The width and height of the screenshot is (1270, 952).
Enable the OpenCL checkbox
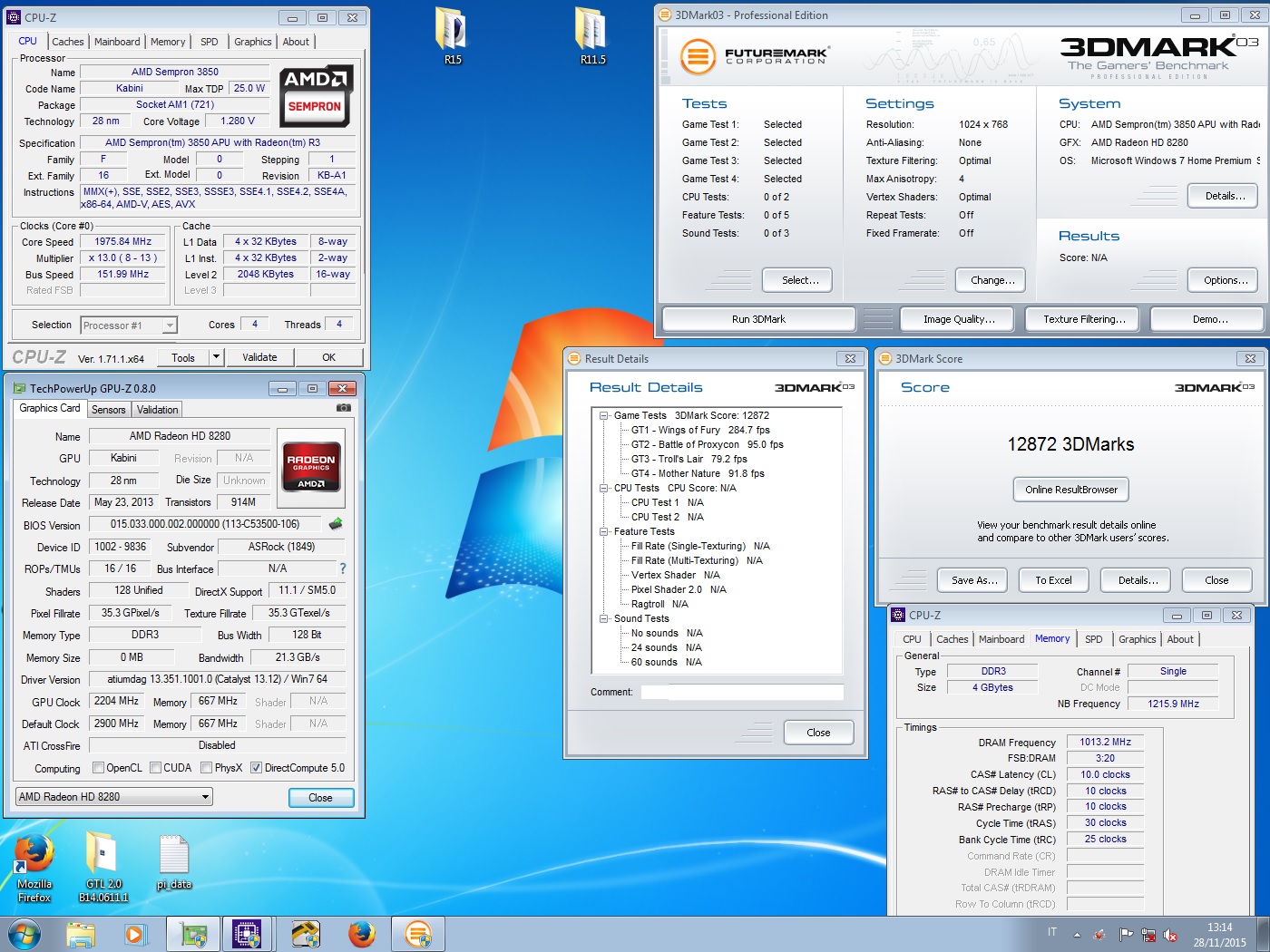pyautogui.click(x=98, y=768)
